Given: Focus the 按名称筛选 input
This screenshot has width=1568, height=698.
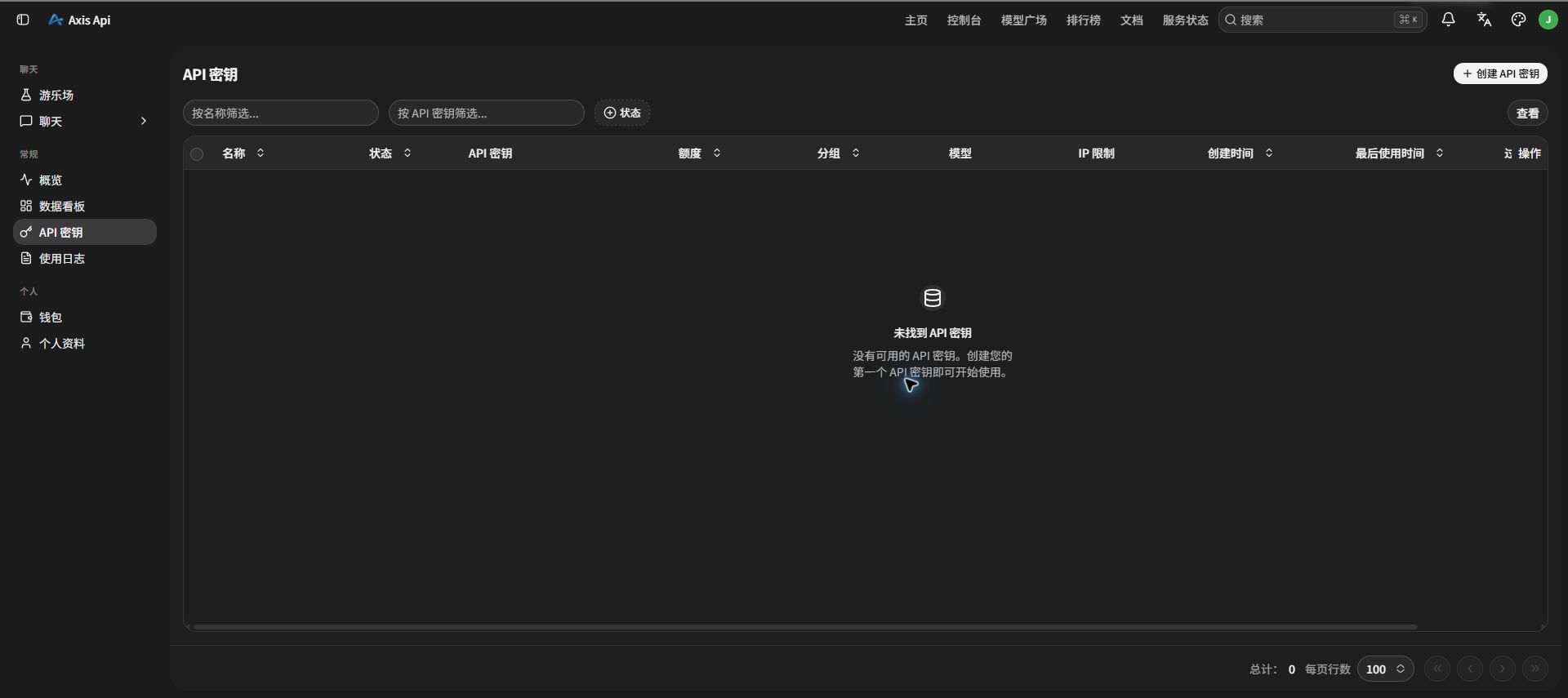Looking at the screenshot, I should pyautogui.click(x=280, y=113).
